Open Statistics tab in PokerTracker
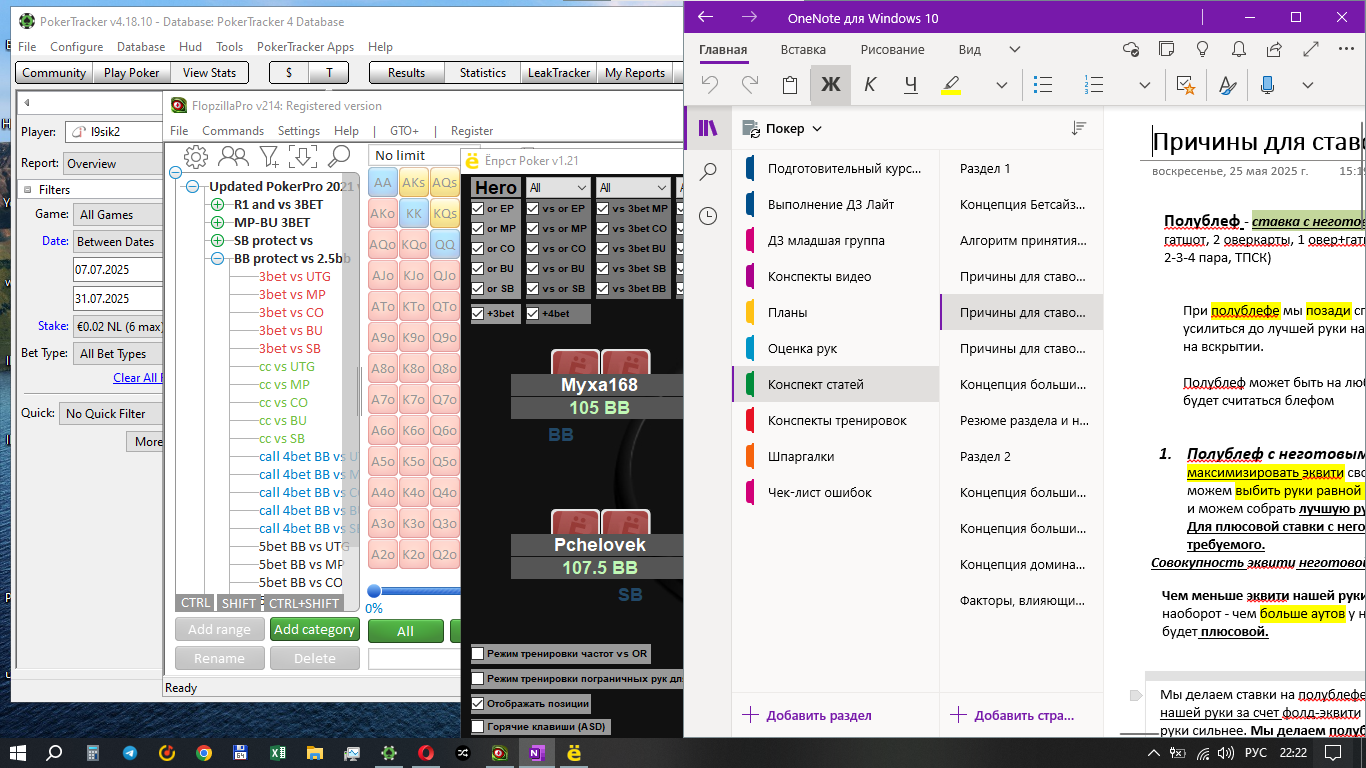Image resolution: width=1366 pixels, height=768 pixels. (483, 72)
